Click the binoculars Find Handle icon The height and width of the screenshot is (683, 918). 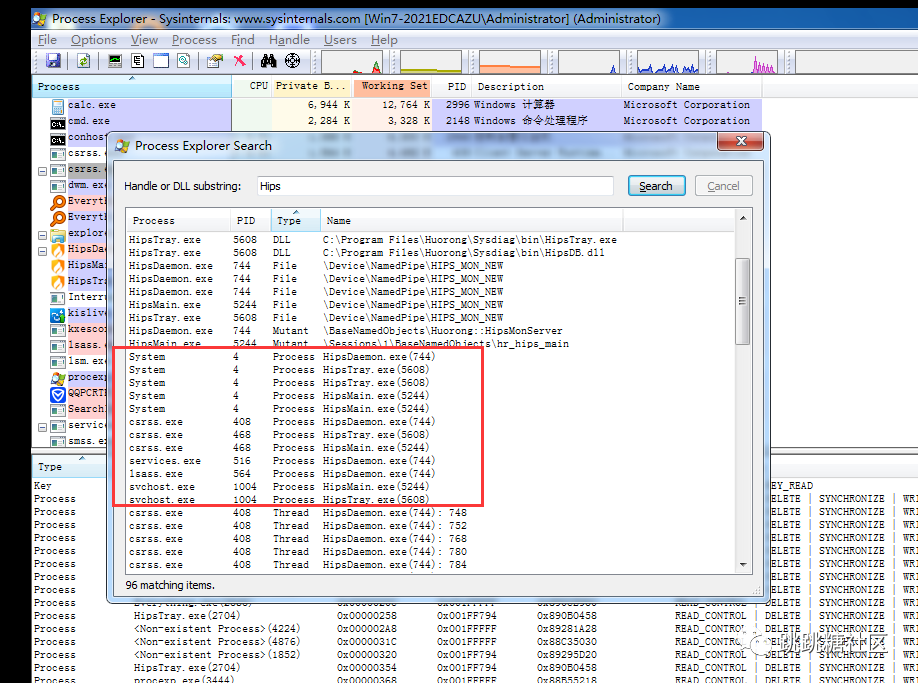269,61
